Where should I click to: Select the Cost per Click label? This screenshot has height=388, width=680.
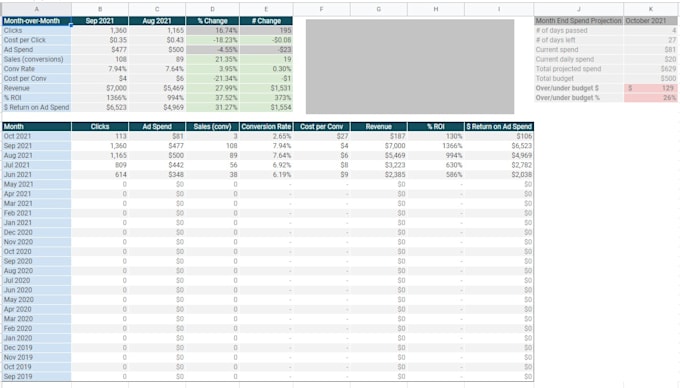tap(36, 40)
